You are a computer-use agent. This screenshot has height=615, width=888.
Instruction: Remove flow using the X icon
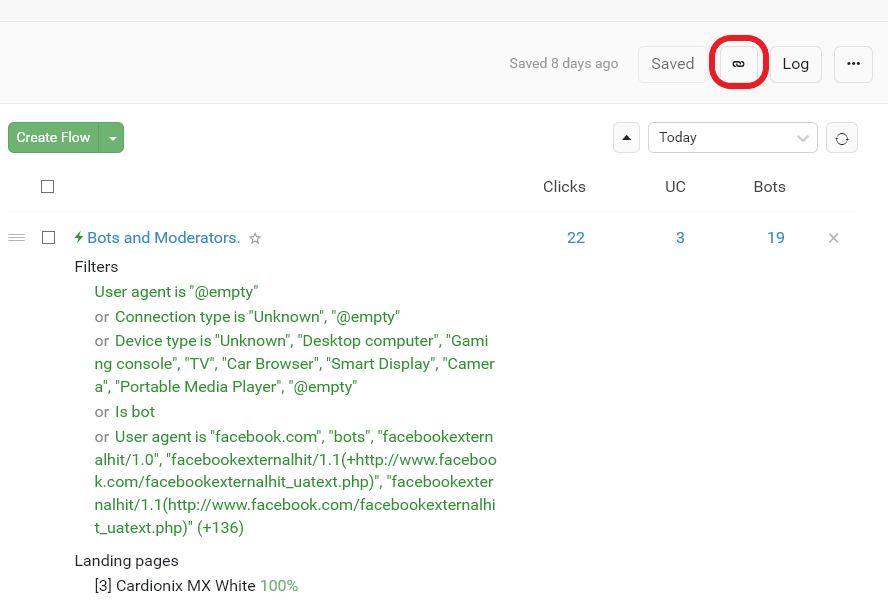[x=833, y=238]
